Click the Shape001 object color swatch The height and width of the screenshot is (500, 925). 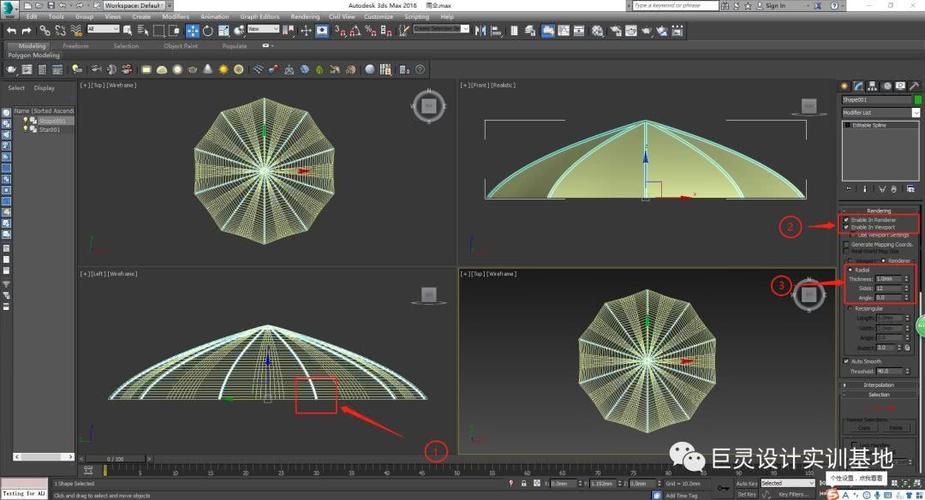(x=917, y=100)
